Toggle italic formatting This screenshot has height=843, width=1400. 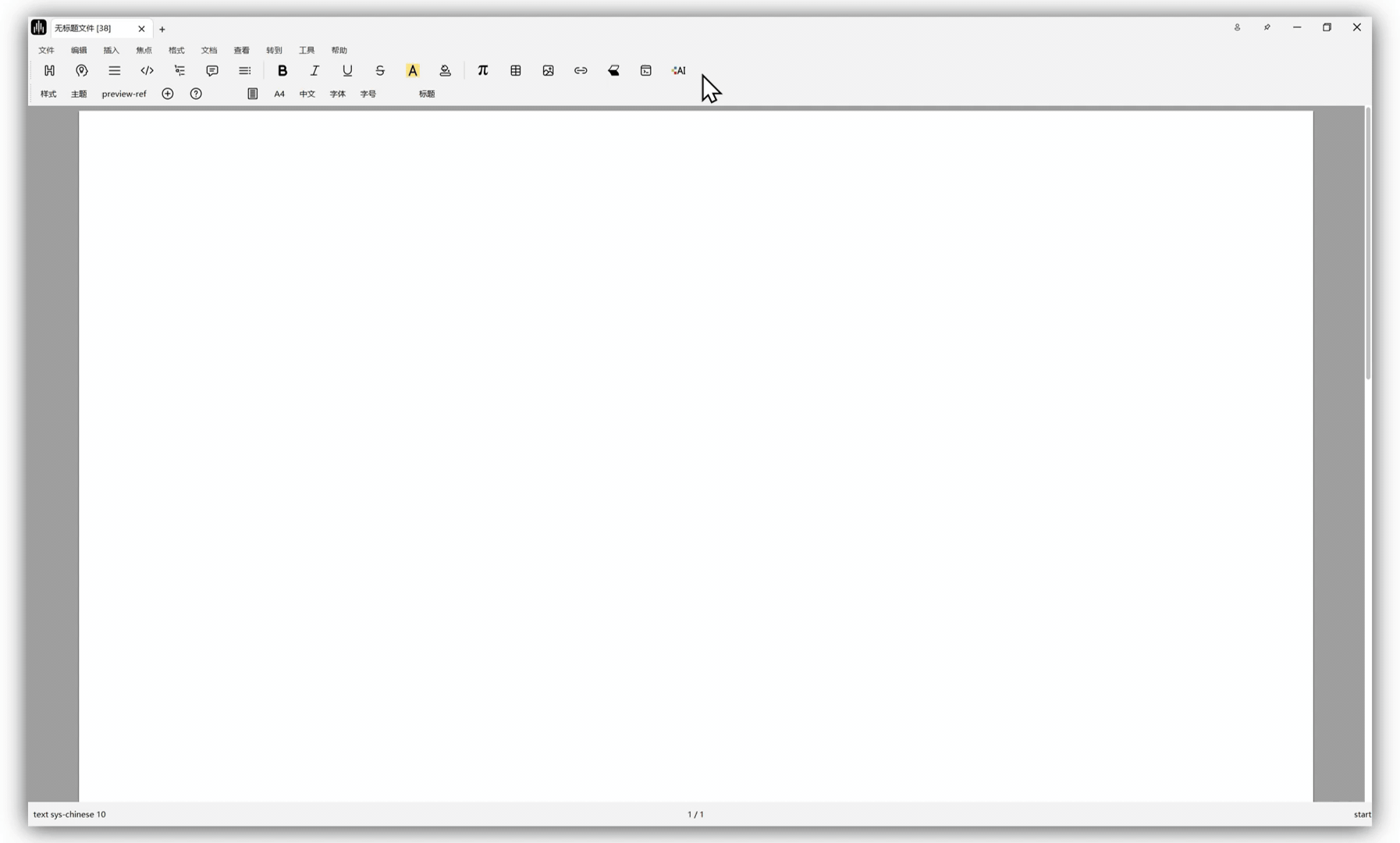tap(314, 70)
